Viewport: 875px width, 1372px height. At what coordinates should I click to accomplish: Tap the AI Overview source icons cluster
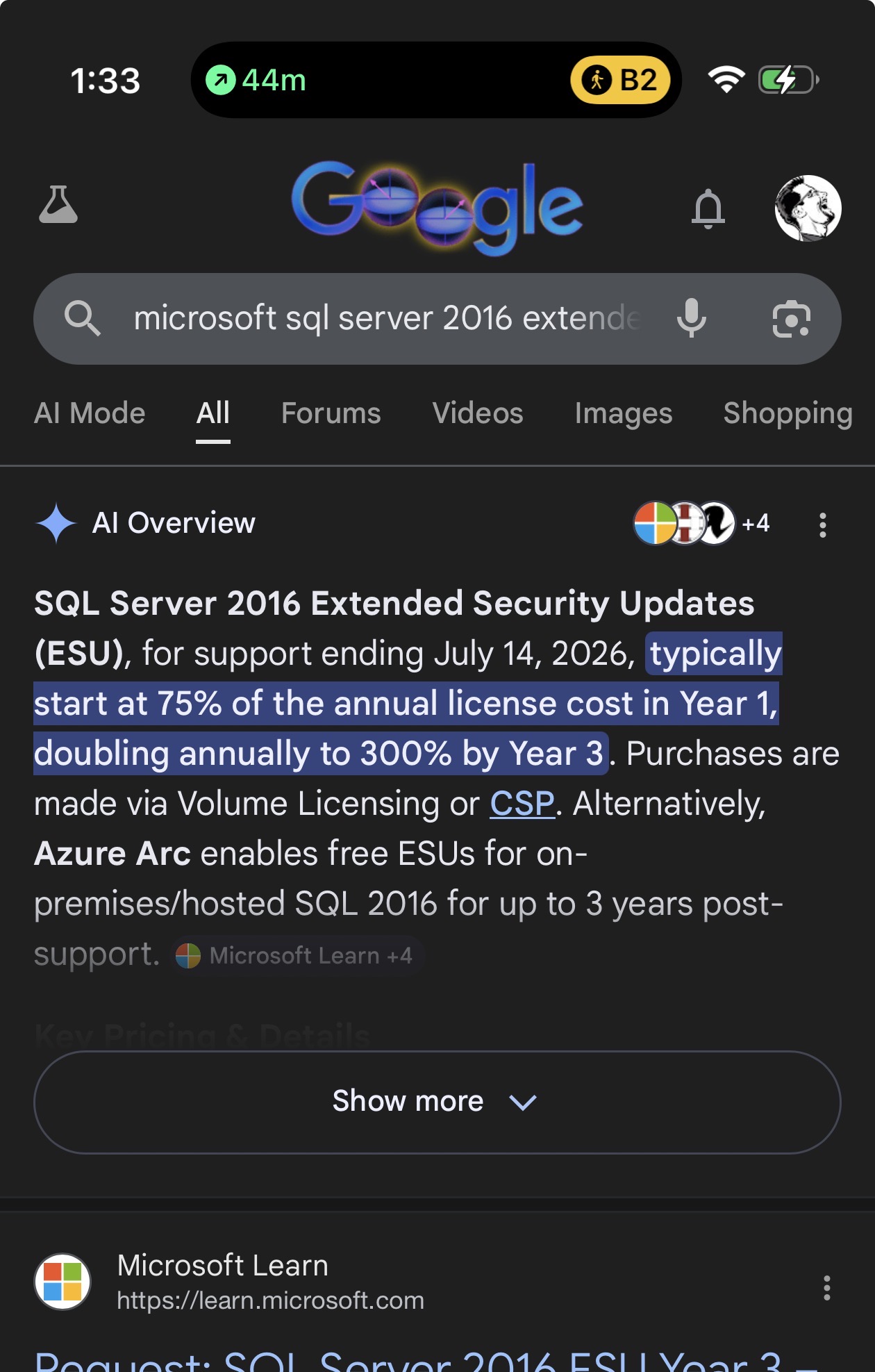coord(701,523)
